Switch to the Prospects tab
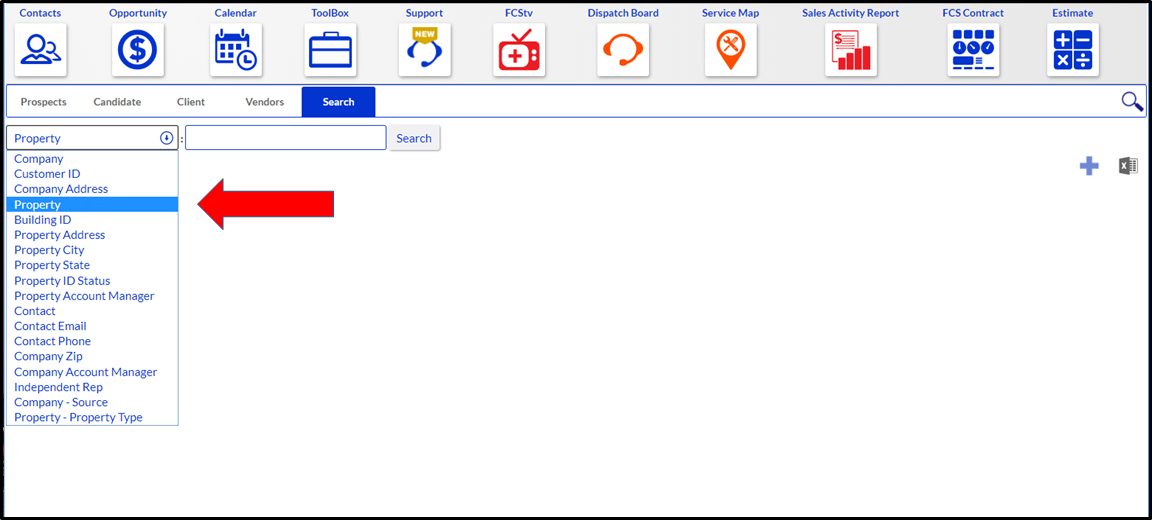Viewport: 1152px width, 520px height. pos(43,102)
